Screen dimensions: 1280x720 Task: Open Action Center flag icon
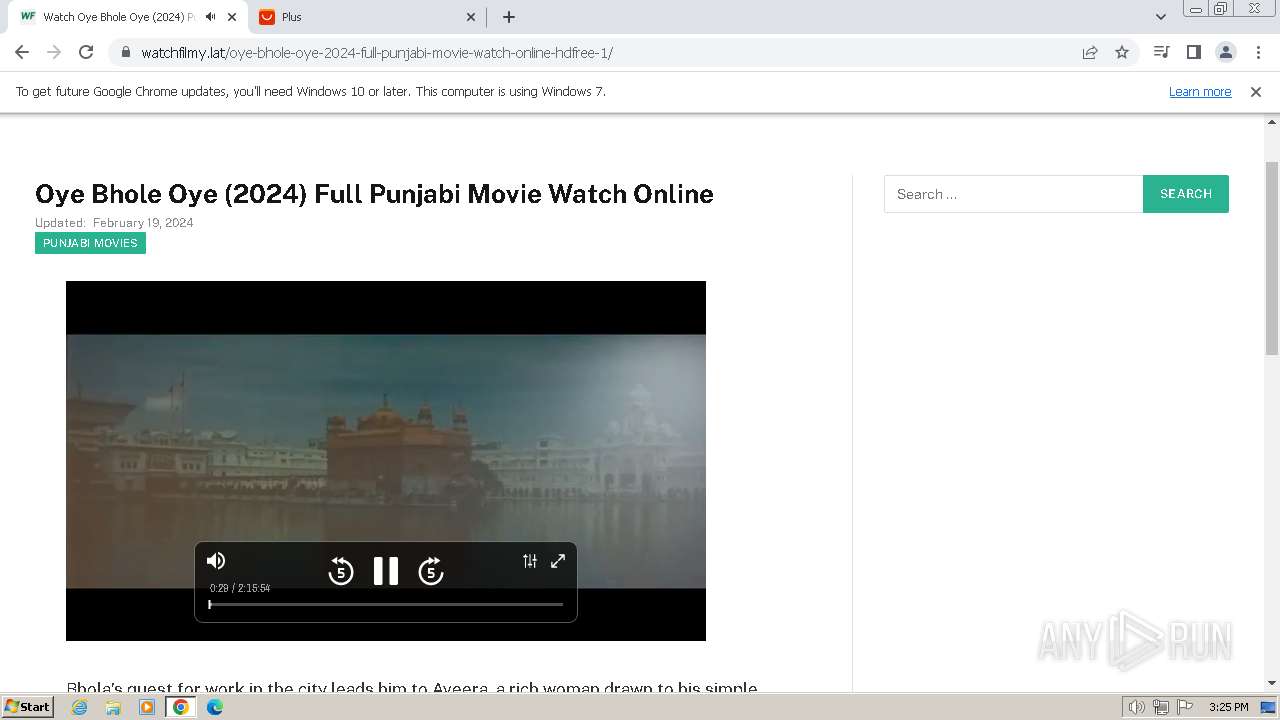click(x=1184, y=707)
